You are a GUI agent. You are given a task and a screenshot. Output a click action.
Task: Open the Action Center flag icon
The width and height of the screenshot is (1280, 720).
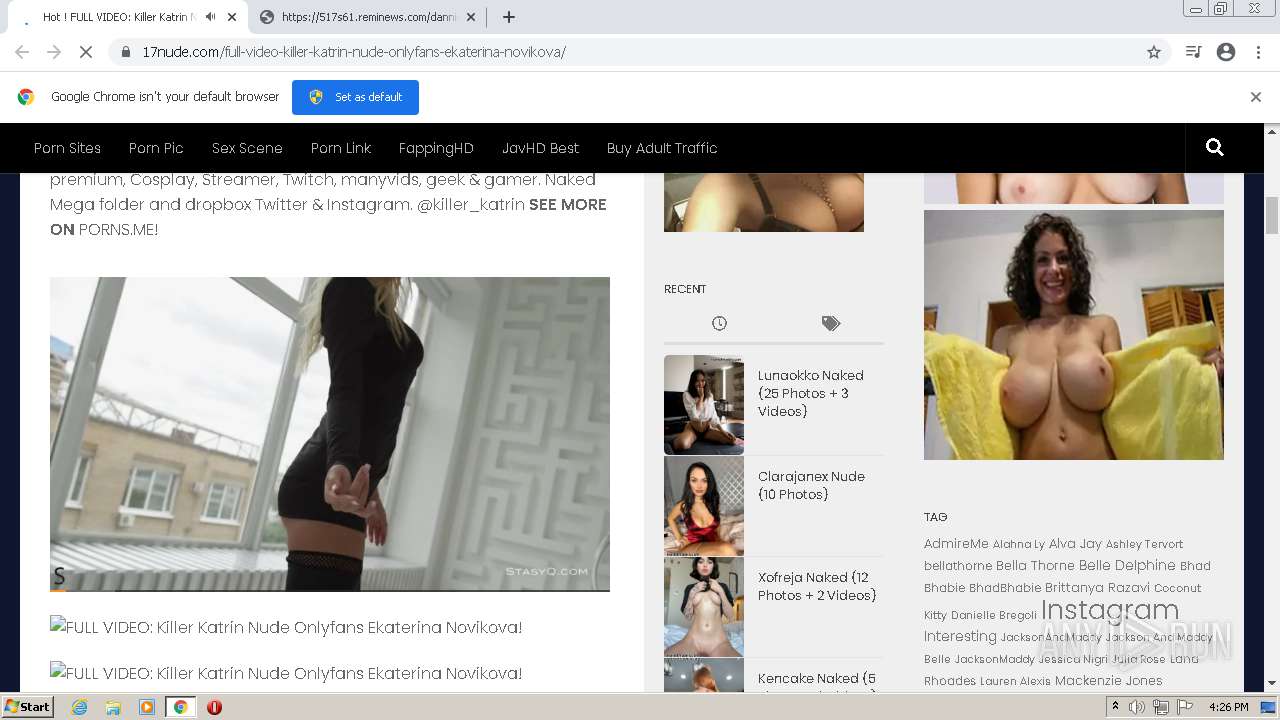pos(1185,707)
